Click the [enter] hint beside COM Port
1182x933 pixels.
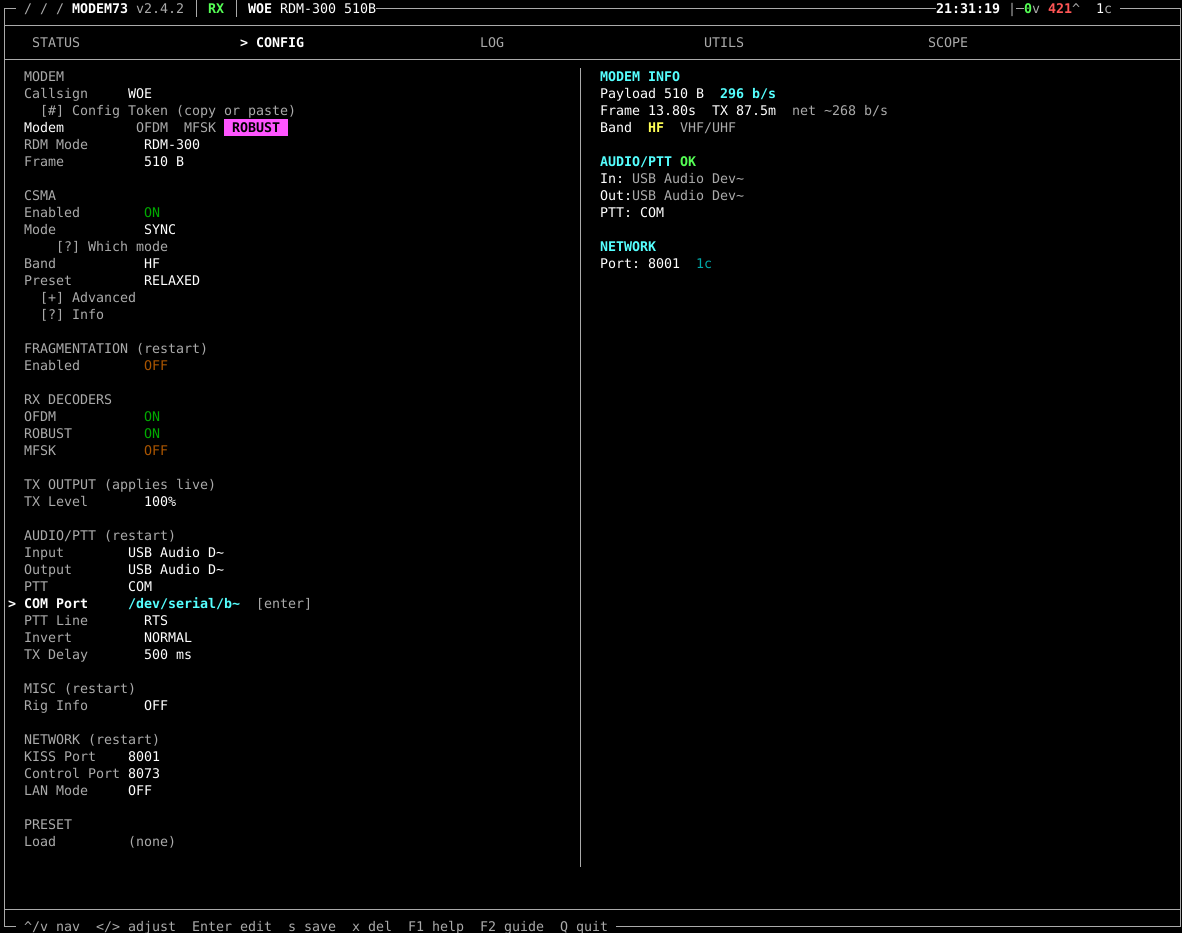(283, 604)
